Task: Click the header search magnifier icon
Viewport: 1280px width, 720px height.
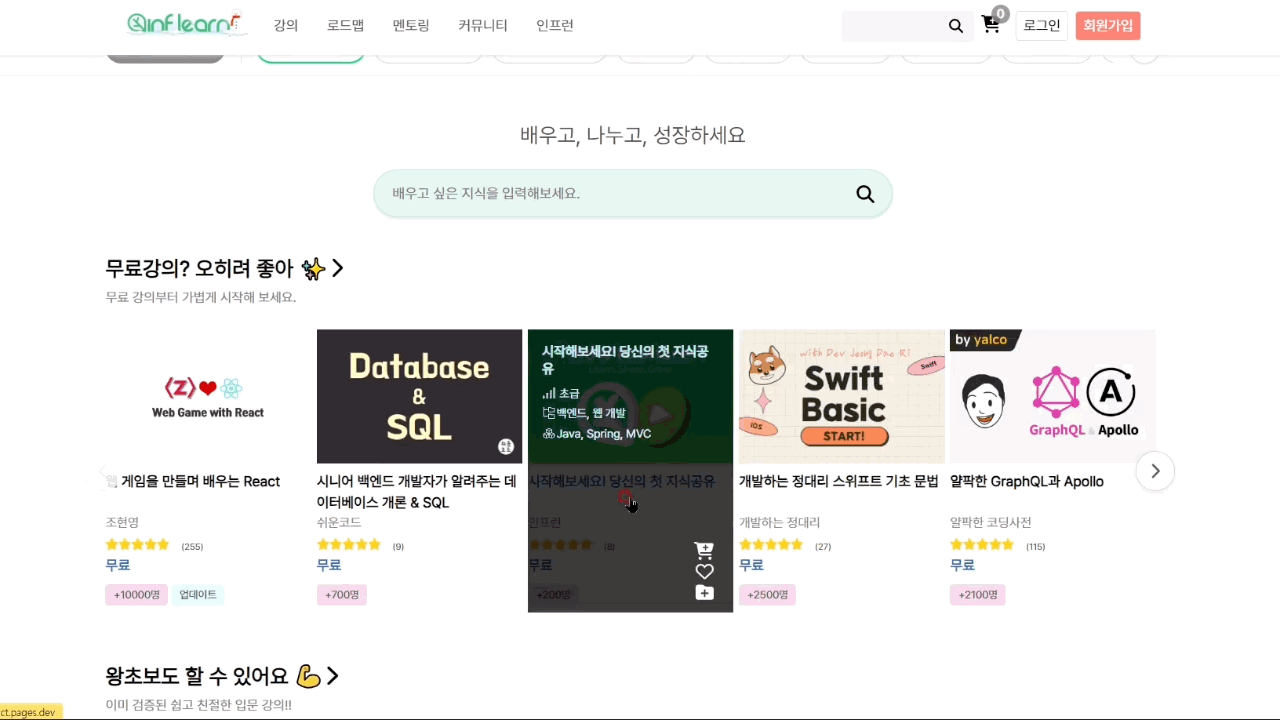Action: (955, 26)
